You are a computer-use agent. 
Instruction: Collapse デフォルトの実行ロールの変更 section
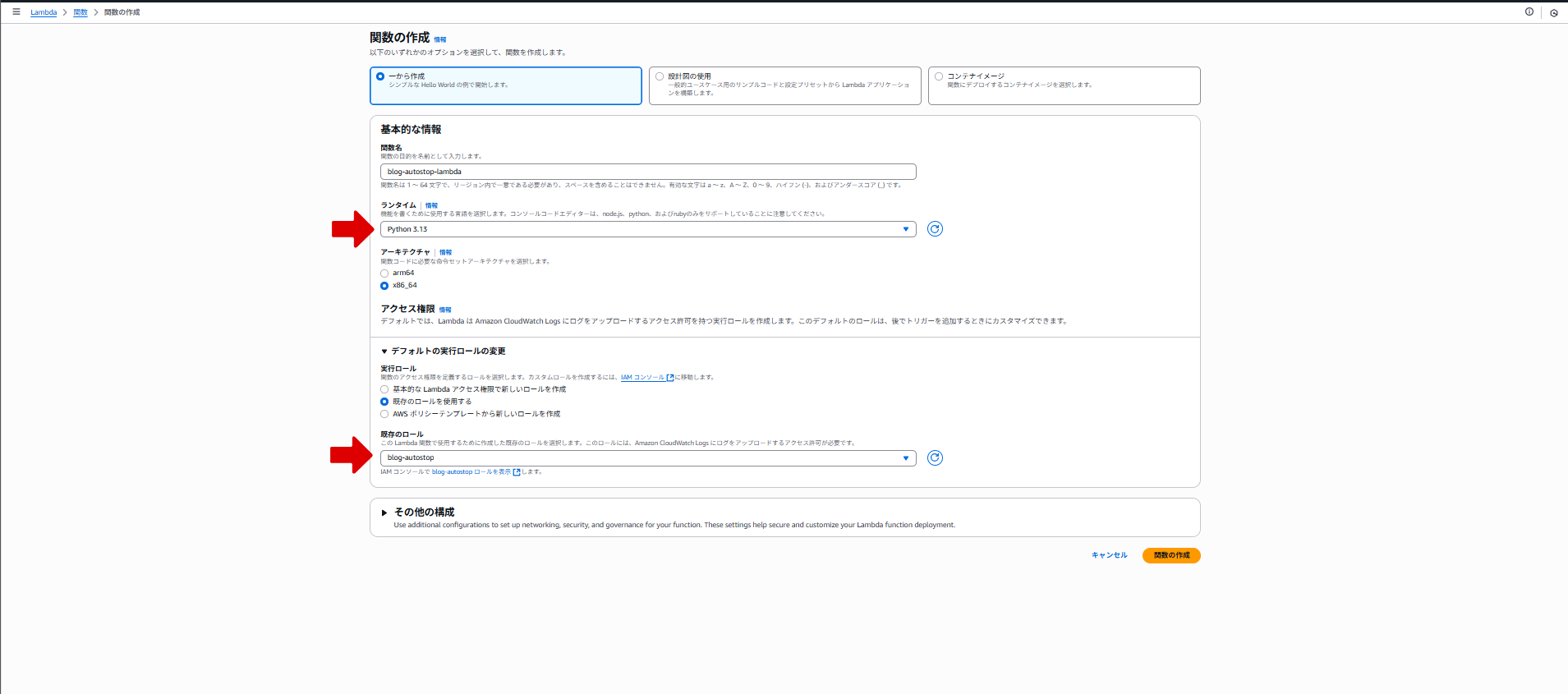coord(384,352)
